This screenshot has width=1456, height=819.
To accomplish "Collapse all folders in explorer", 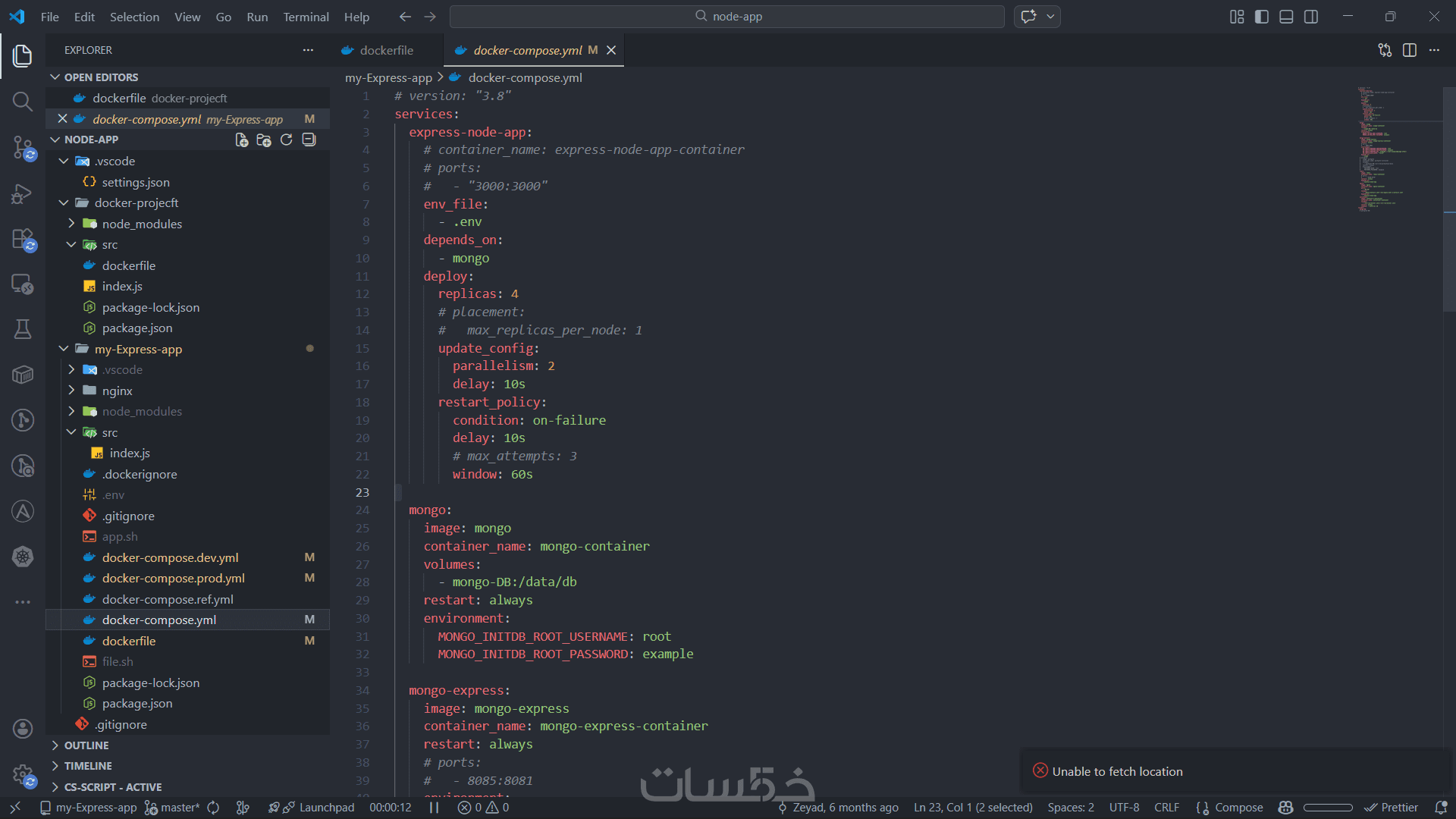I will 309,140.
